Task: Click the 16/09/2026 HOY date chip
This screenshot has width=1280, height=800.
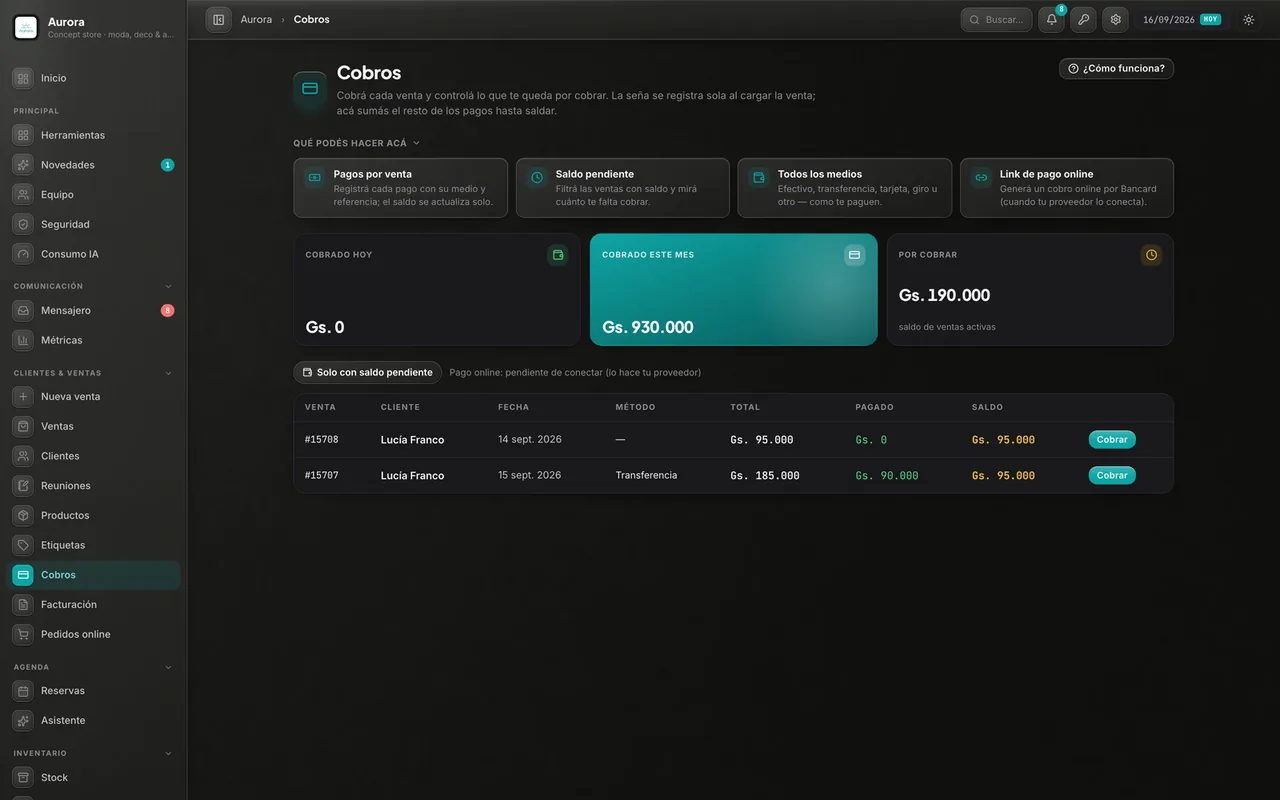Action: pos(1182,20)
